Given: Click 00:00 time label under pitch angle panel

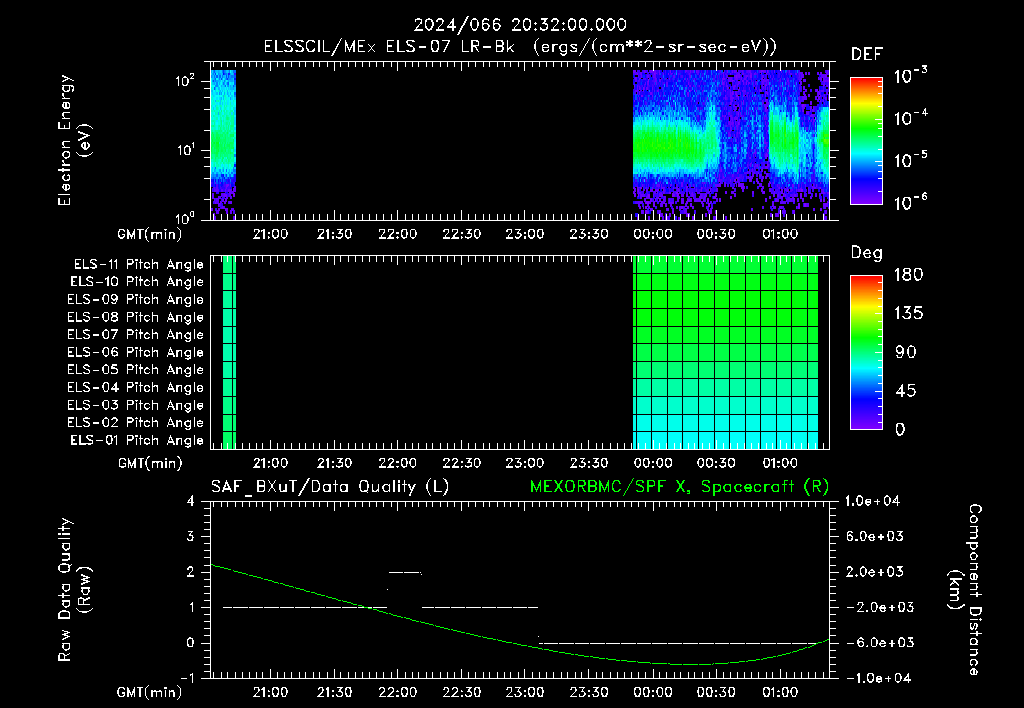Looking at the screenshot, I should [652, 463].
